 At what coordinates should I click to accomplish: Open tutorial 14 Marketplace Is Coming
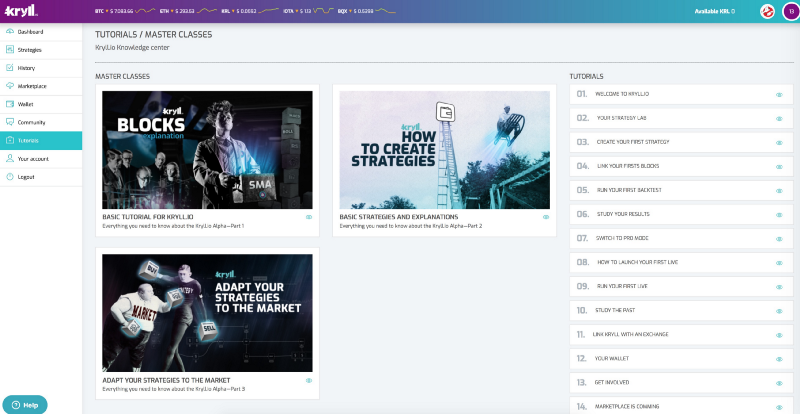(681, 407)
